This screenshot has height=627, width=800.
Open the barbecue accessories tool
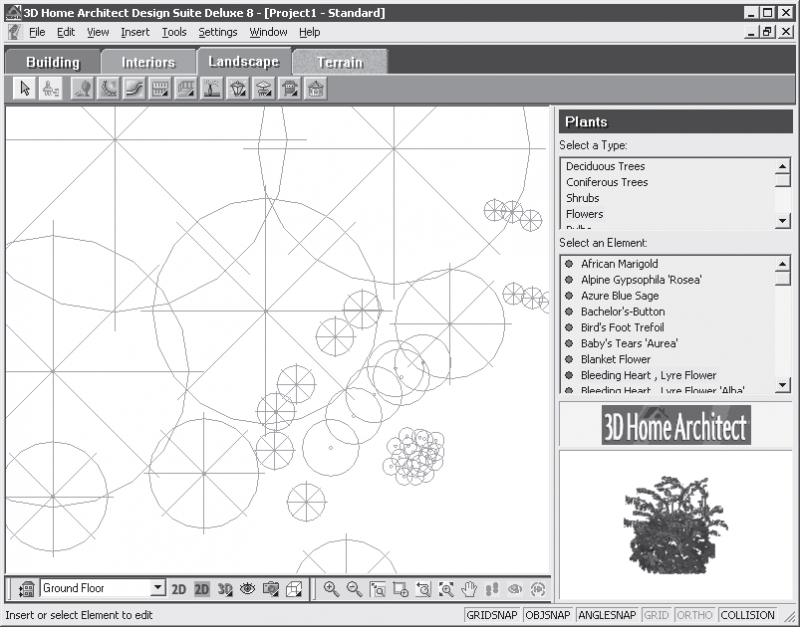pos(290,89)
